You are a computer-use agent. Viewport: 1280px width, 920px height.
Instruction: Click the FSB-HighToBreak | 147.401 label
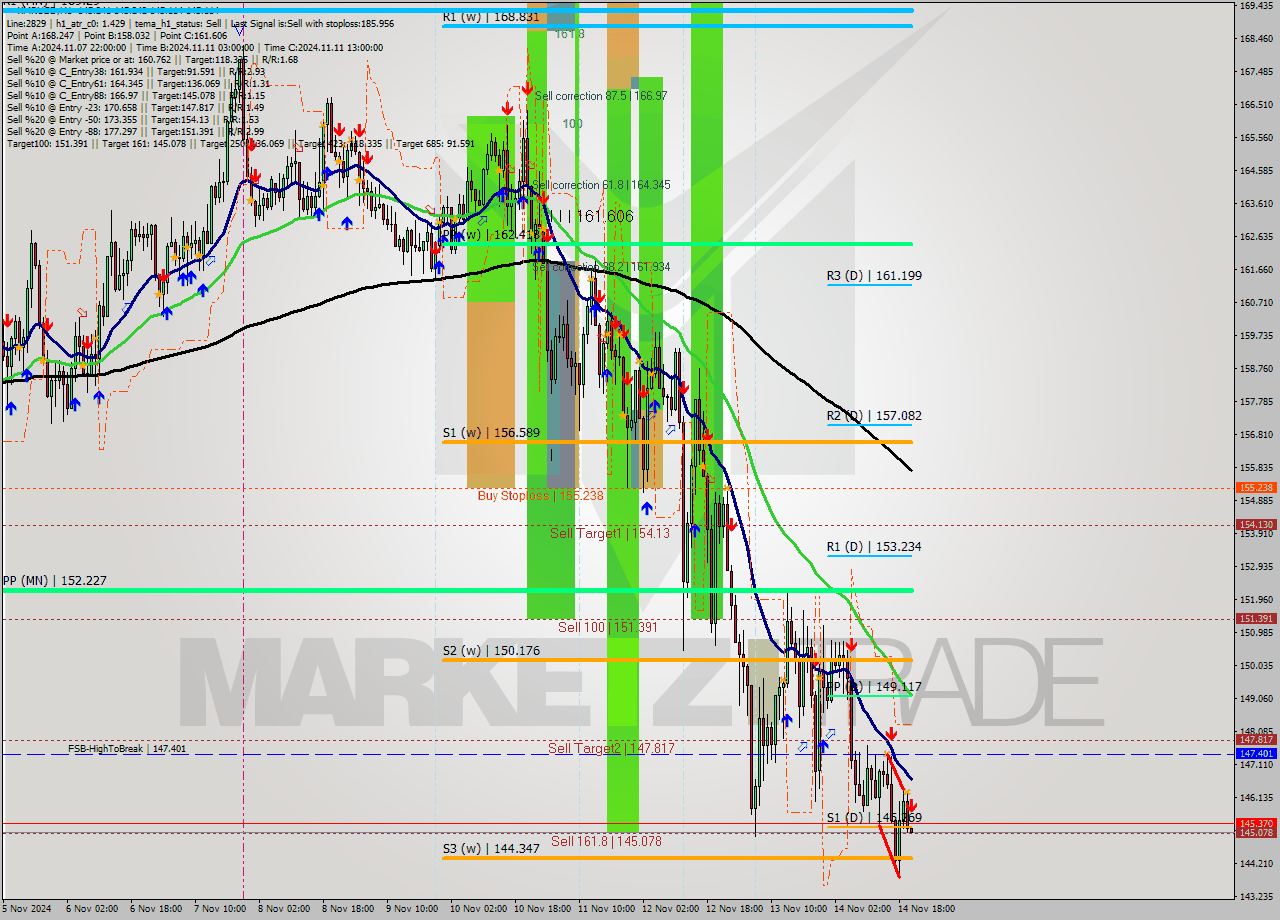(x=127, y=748)
